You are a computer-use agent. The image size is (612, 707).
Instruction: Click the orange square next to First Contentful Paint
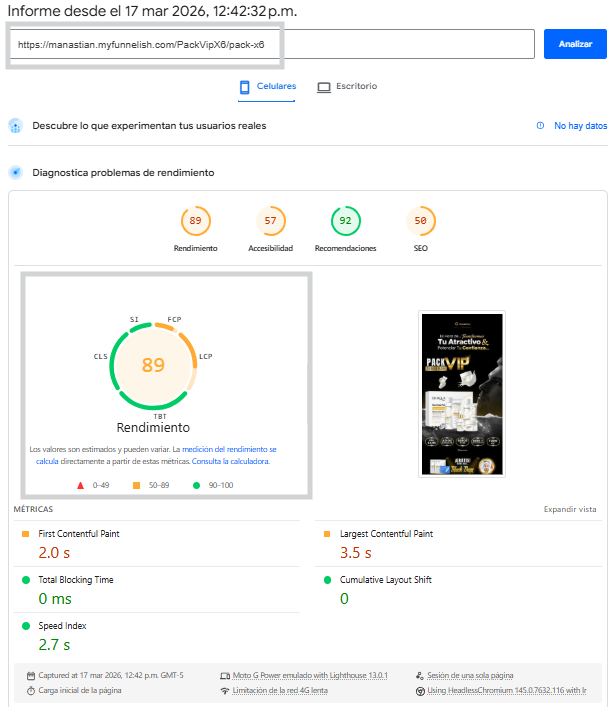pyautogui.click(x=26, y=534)
